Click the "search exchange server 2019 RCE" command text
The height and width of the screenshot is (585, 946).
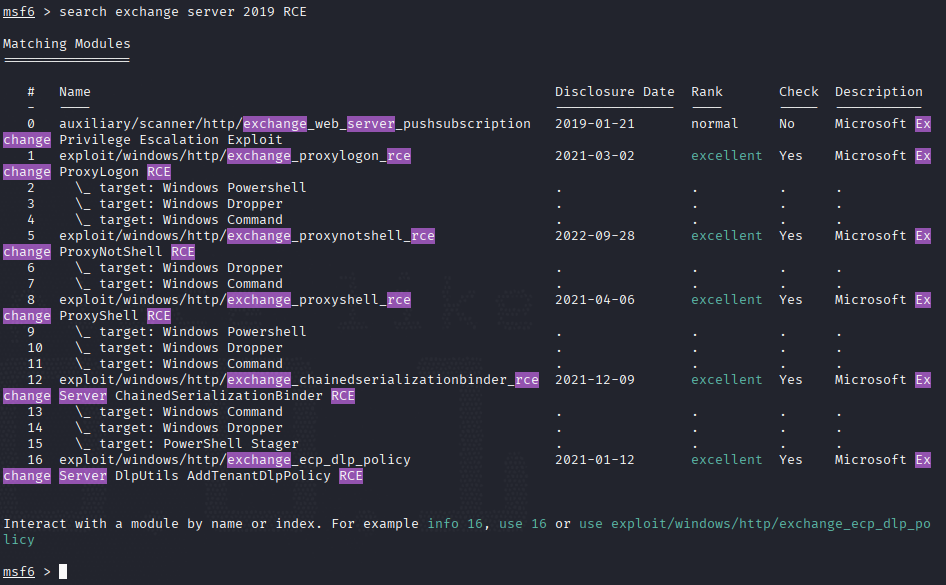click(x=183, y=12)
